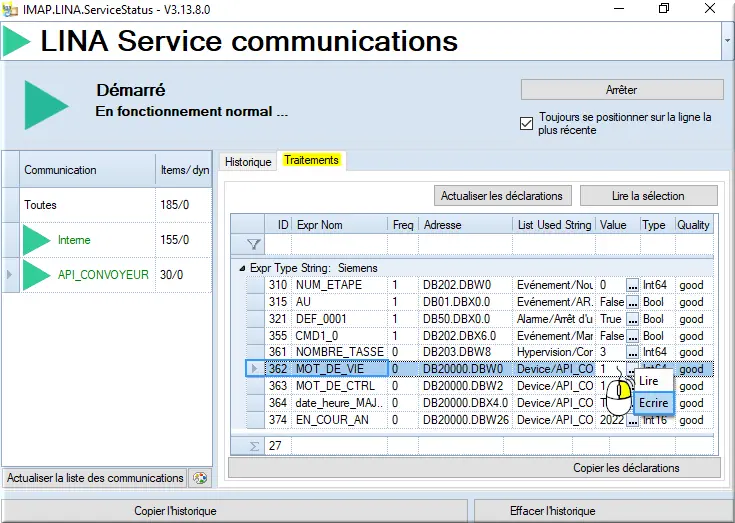This screenshot has width=735, height=523.
Task: Select the DEF_0001 cell
Action: tap(340, 319)
